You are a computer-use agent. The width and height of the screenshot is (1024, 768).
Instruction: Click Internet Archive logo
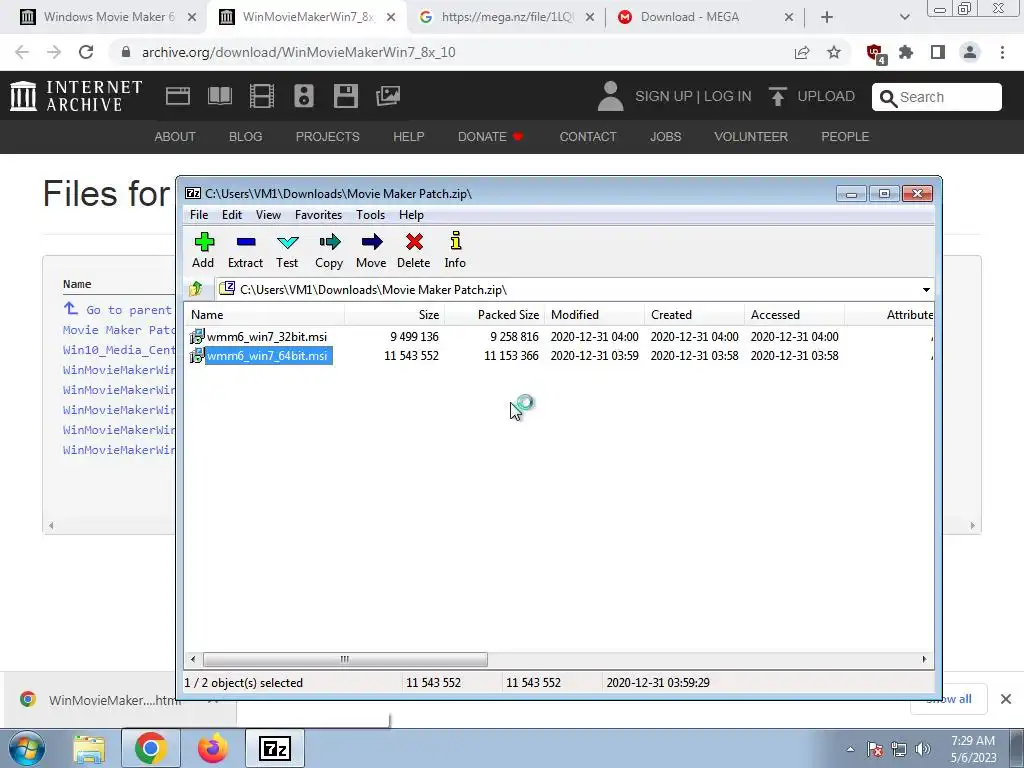coord(76,95)
